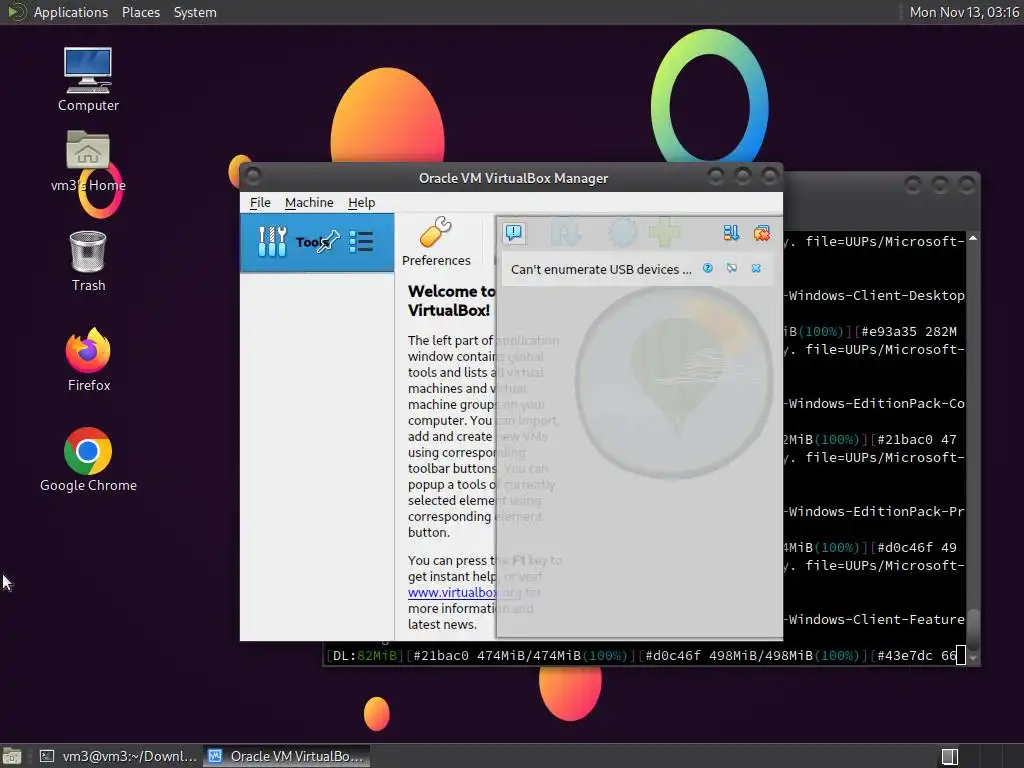Open System menu in top panel
Image resolution: width=1024 pixels, height=768 pixels.
(x=195, y=12)
